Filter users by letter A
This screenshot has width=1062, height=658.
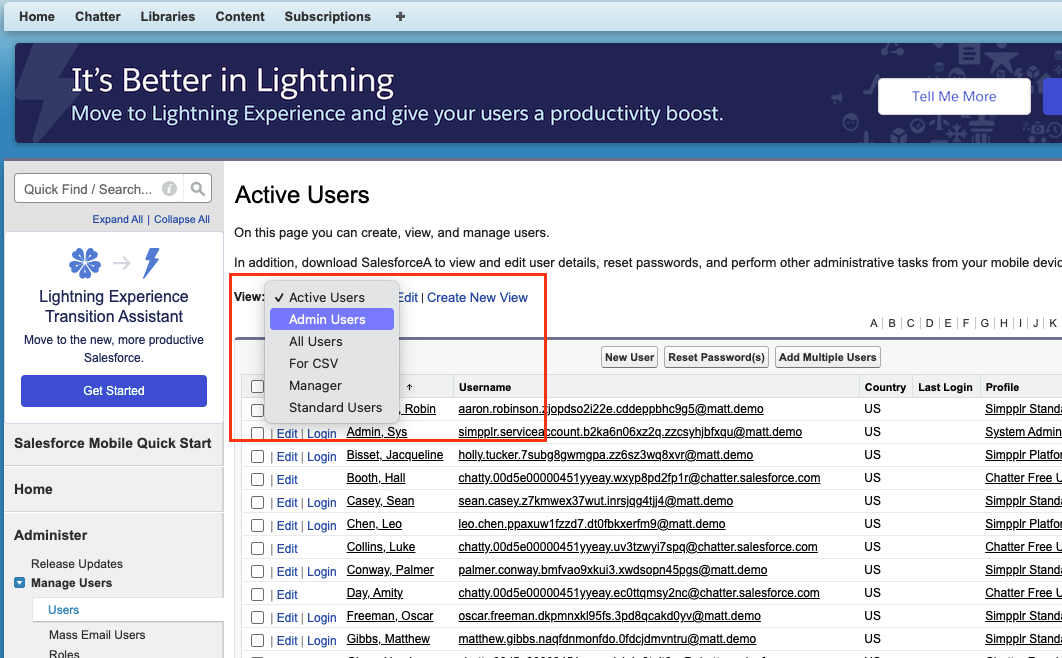click(874, 323)
